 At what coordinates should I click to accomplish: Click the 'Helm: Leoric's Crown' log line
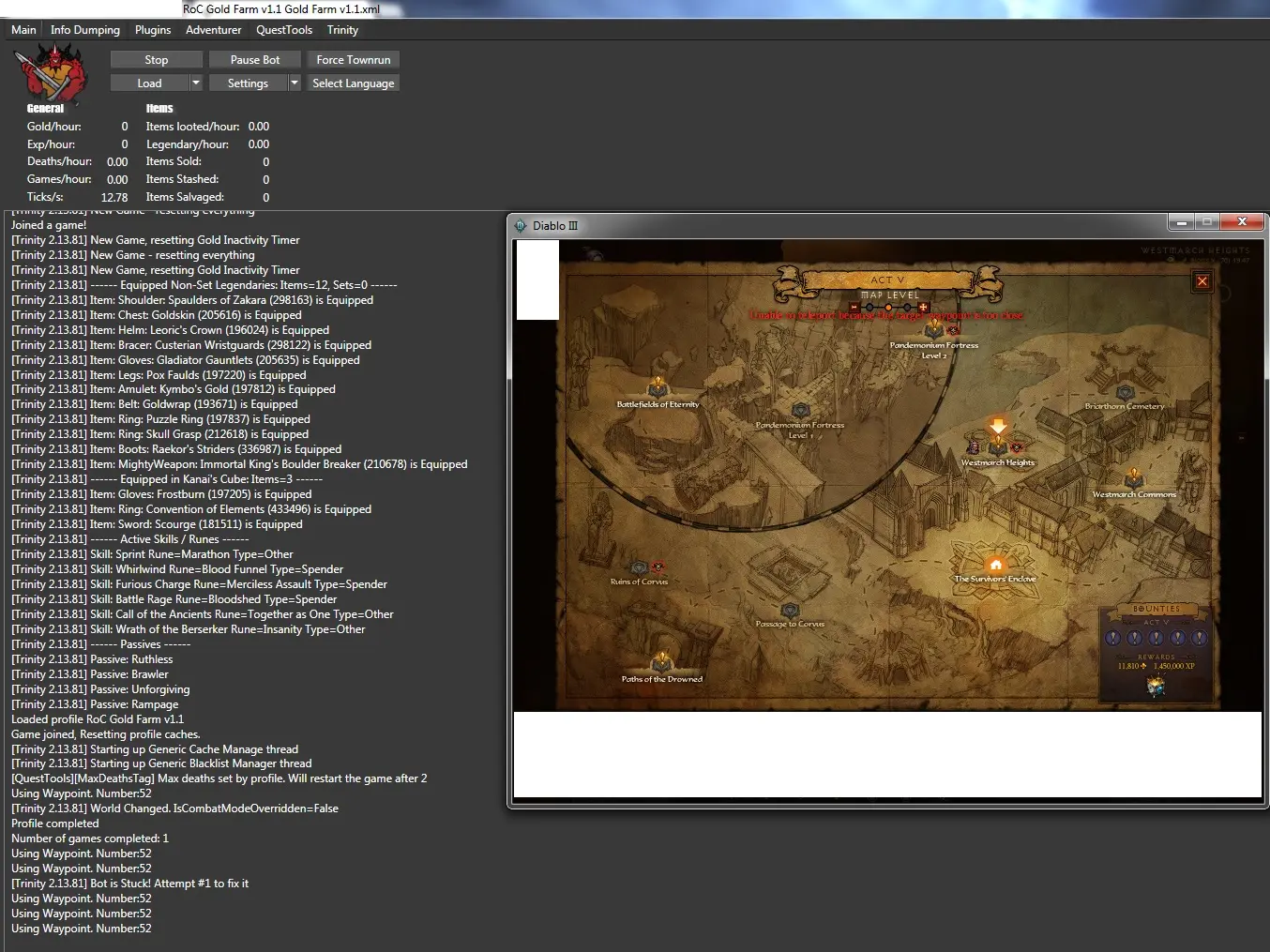[171, 330]
